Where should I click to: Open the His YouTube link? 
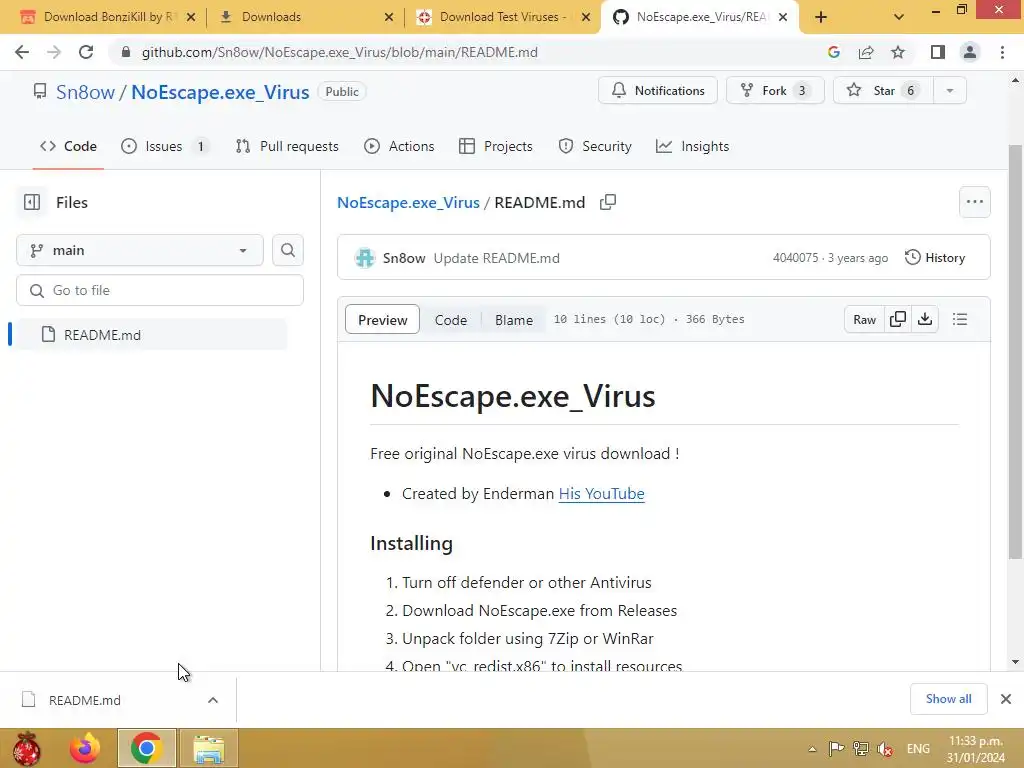coord(601,494)
